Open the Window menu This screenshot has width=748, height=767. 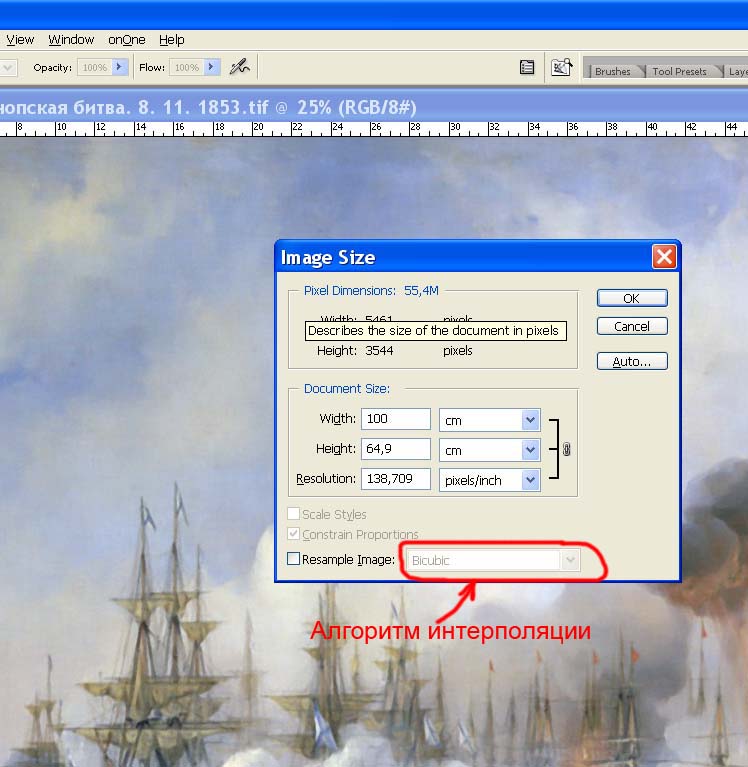pos(71,40)
